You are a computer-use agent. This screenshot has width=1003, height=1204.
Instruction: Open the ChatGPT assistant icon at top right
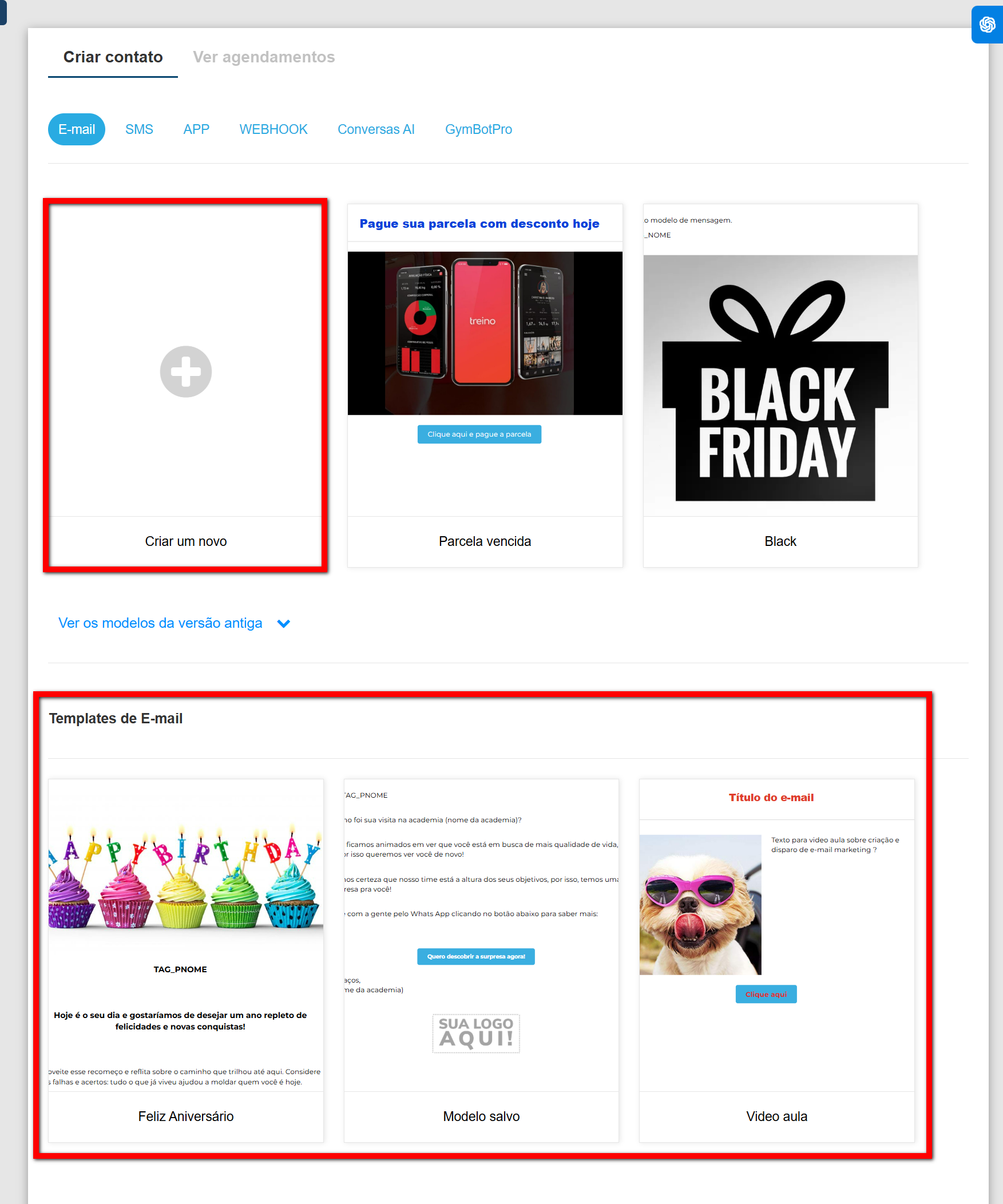click(987, 25)
